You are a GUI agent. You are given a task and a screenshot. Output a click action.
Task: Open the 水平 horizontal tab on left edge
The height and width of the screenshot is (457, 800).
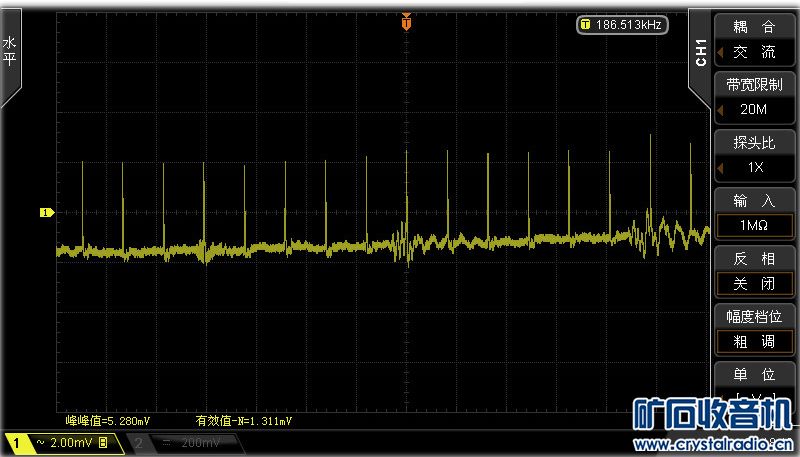coord(10,52)
